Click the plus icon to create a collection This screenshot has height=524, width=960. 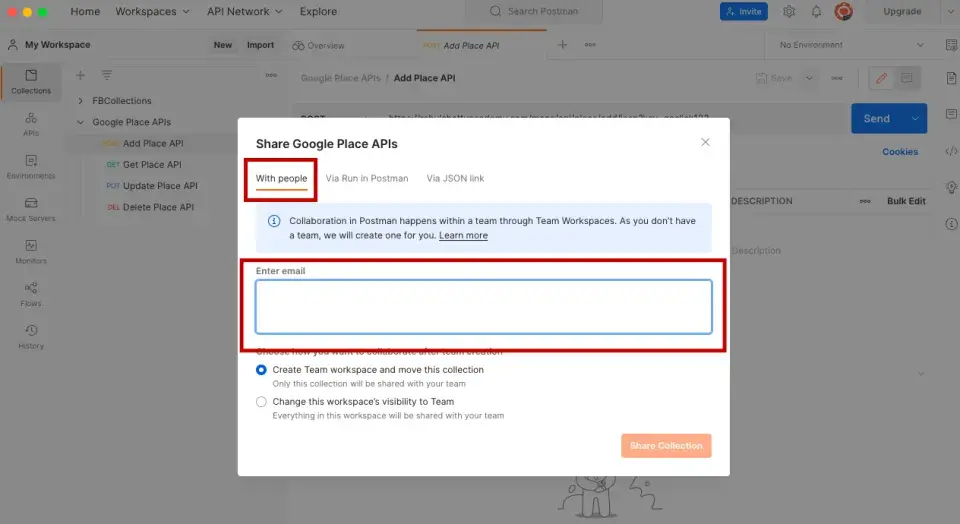pos(80,75)
